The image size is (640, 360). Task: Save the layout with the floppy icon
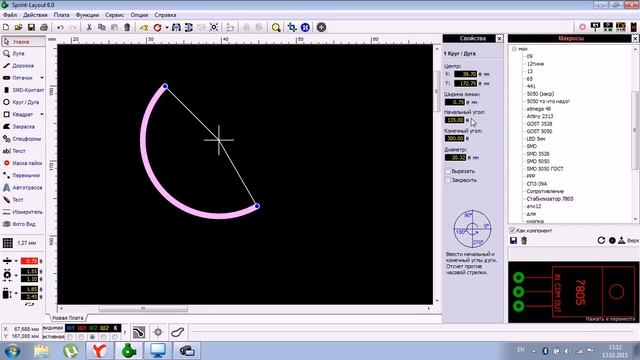pos(31,27)
